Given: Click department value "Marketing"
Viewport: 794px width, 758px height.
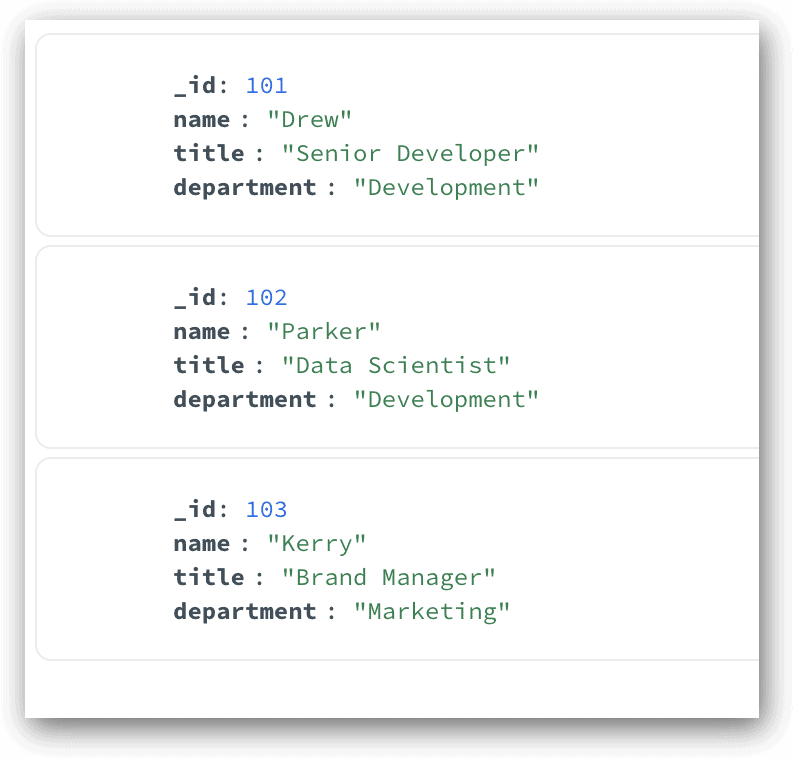Looking at the screenshot, I should [431, 612].
